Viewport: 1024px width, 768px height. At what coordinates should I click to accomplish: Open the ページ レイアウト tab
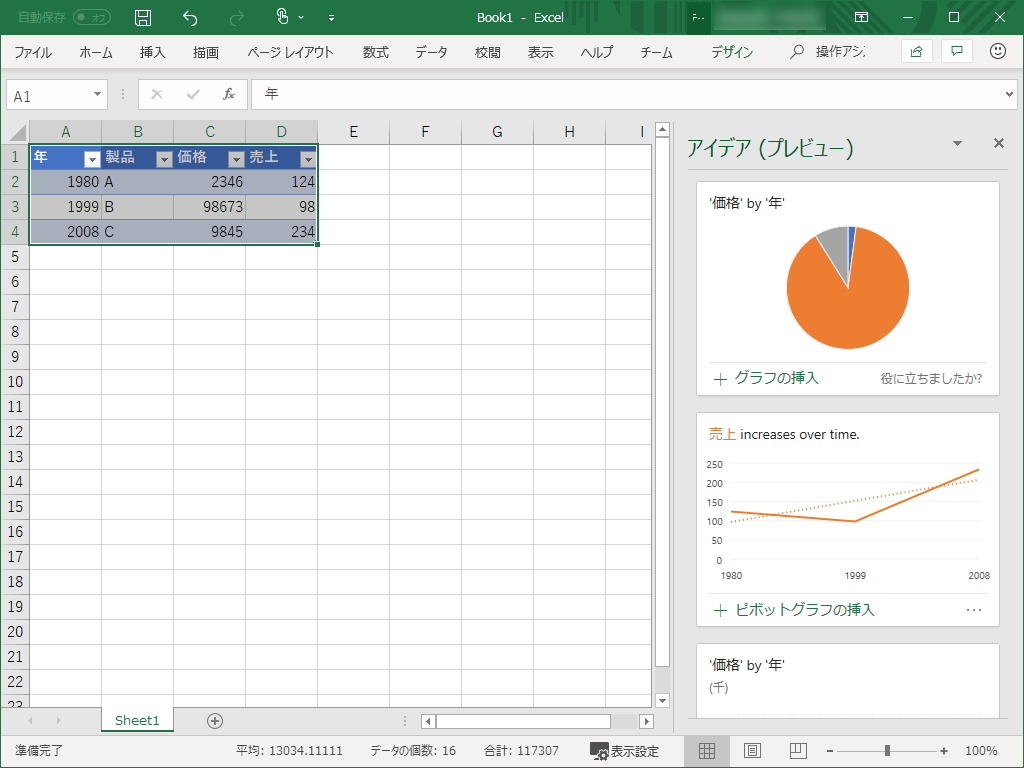290,52
